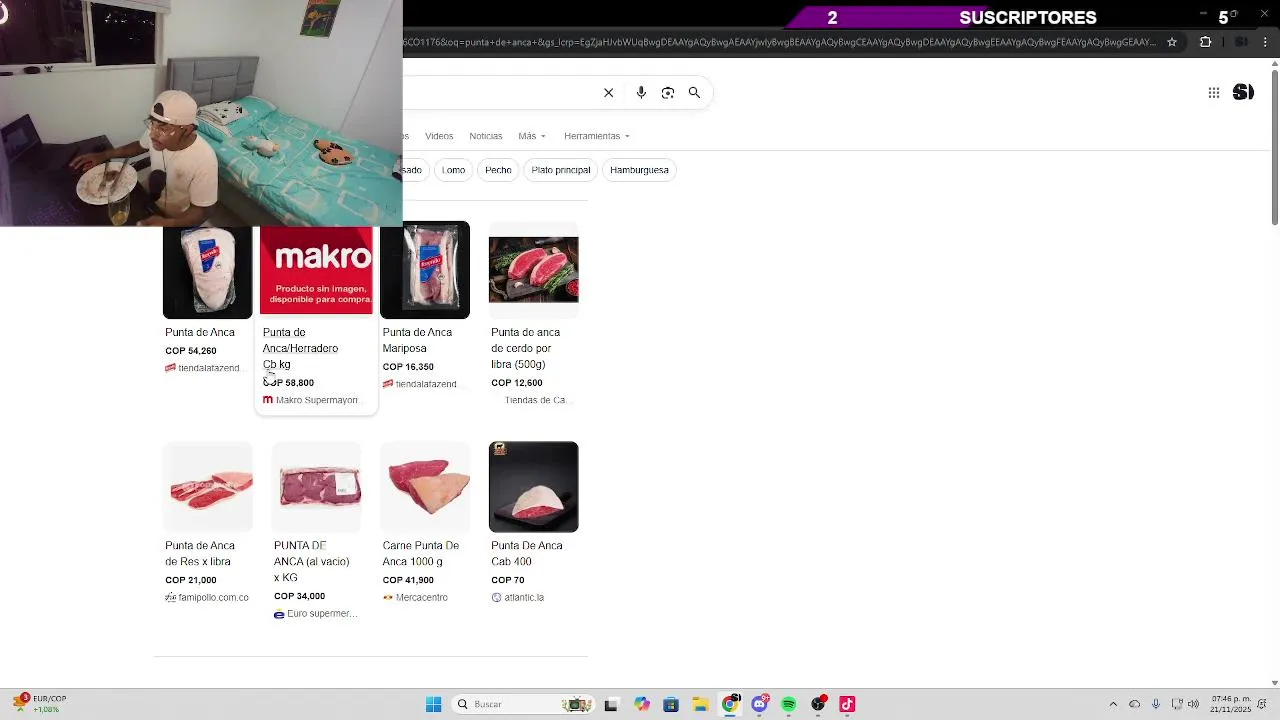This screenshot has height=720, width=1280.
Task: Expand the Más search filter dropdown
Action: [x=531, y=136]
